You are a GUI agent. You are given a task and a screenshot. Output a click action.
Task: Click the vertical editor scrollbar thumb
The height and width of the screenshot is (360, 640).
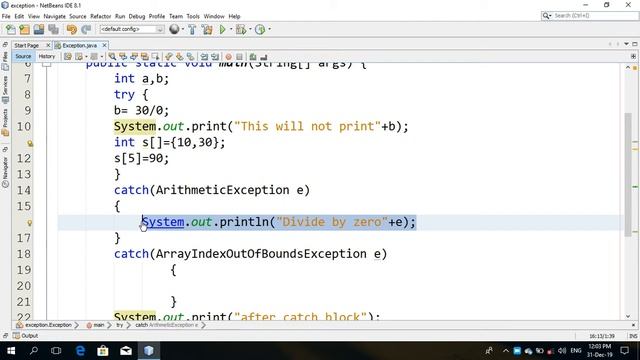pyautogui.click(x=628, y=174)
